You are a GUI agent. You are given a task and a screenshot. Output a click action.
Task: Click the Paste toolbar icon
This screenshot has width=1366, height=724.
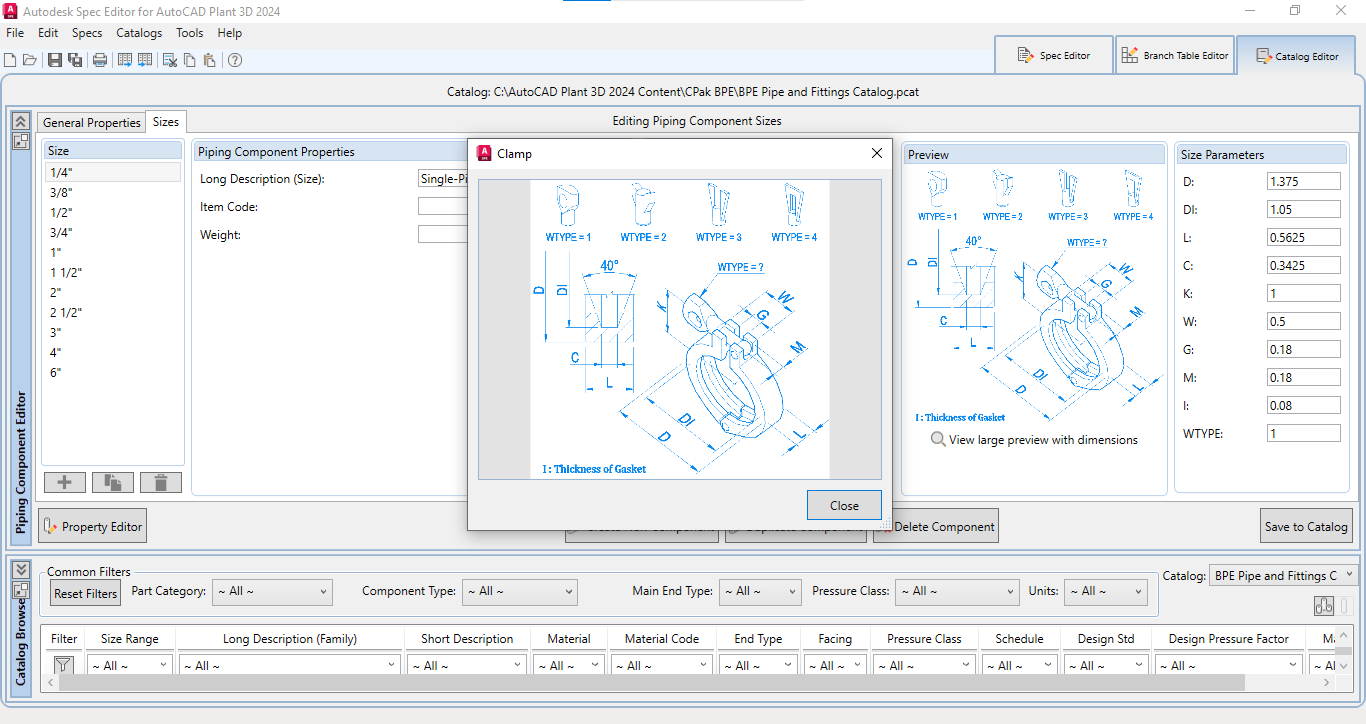click(209, 60)
